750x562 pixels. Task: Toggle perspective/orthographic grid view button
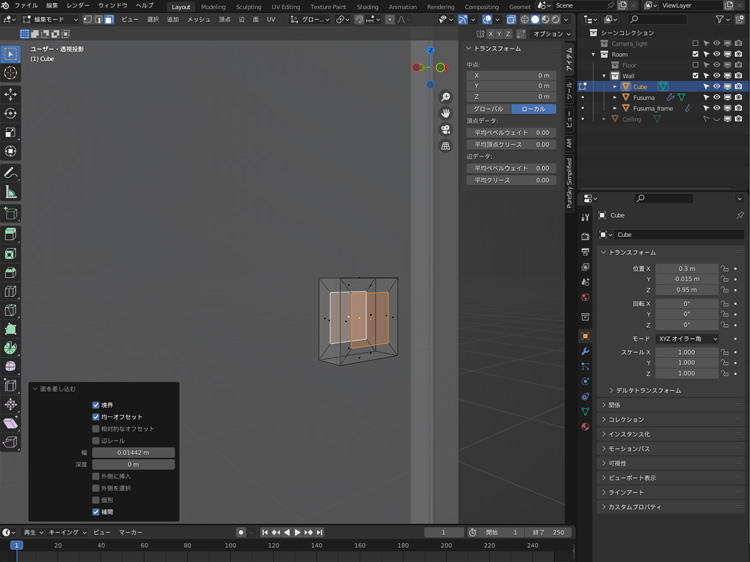[445, 146]
